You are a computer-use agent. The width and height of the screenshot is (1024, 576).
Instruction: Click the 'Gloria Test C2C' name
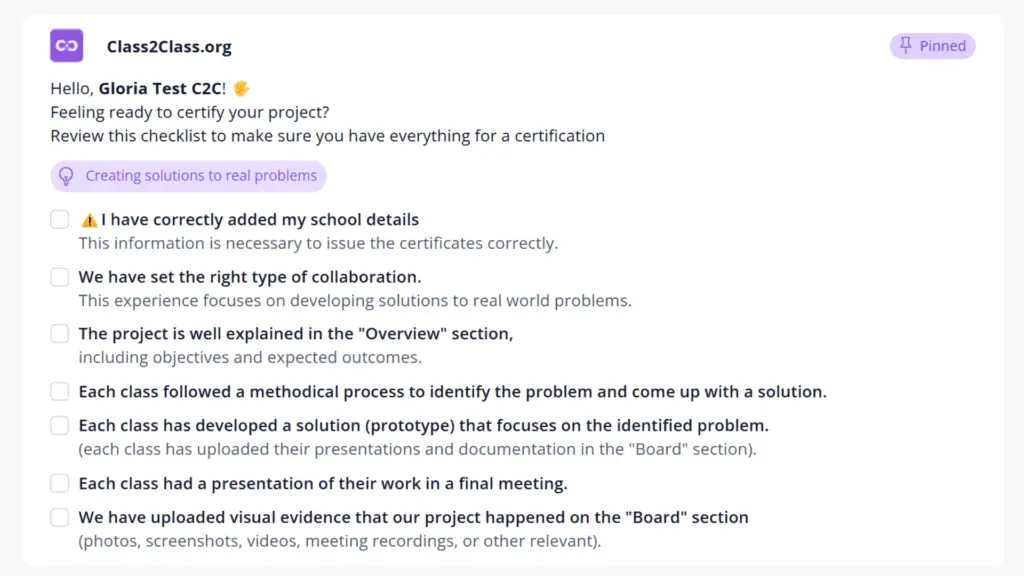(162, 88)
